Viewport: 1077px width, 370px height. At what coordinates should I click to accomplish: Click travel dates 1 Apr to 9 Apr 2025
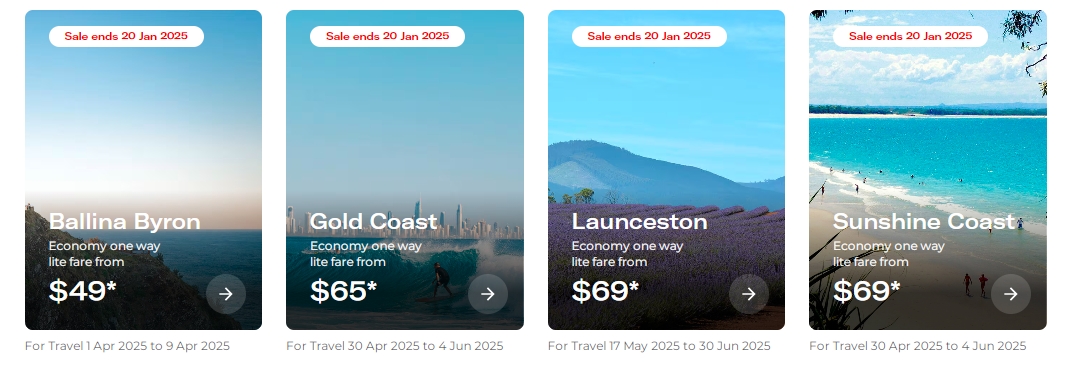coord(127,346)
